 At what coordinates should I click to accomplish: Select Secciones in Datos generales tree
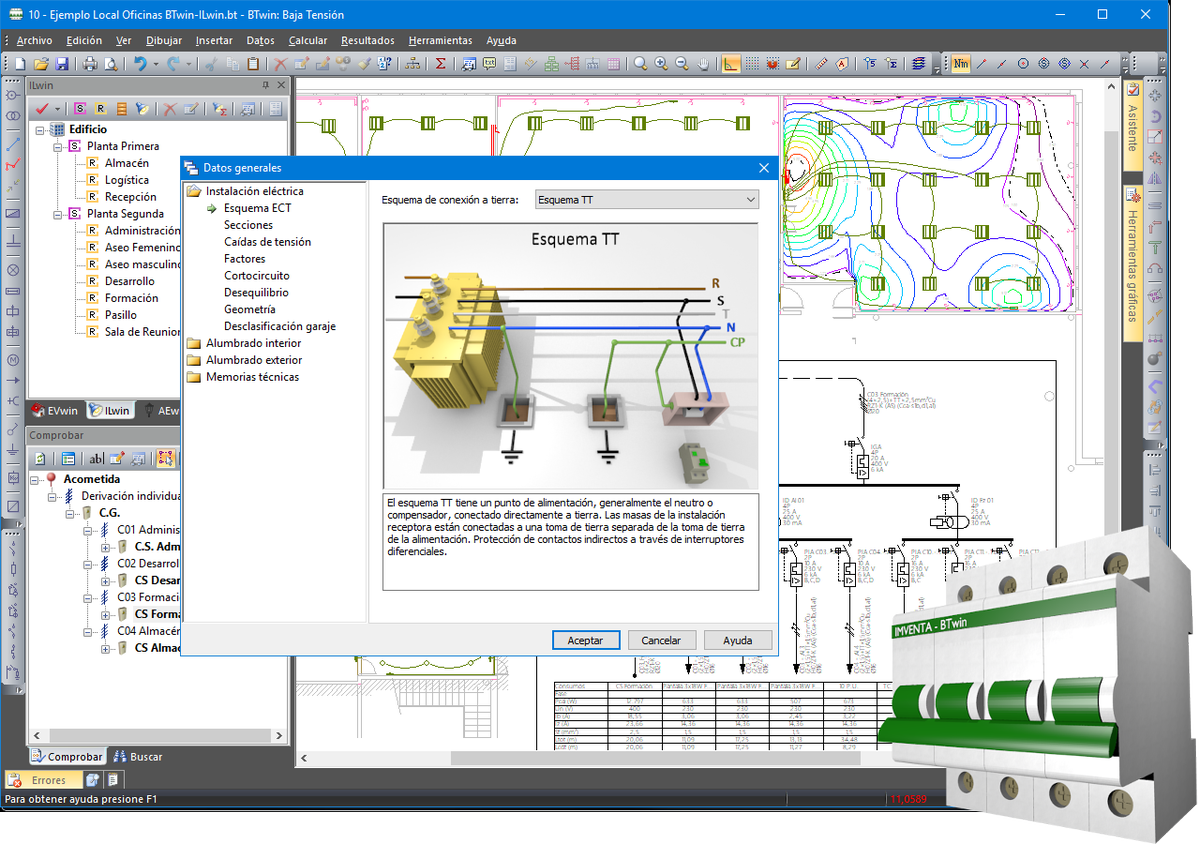tap(248, 225)
